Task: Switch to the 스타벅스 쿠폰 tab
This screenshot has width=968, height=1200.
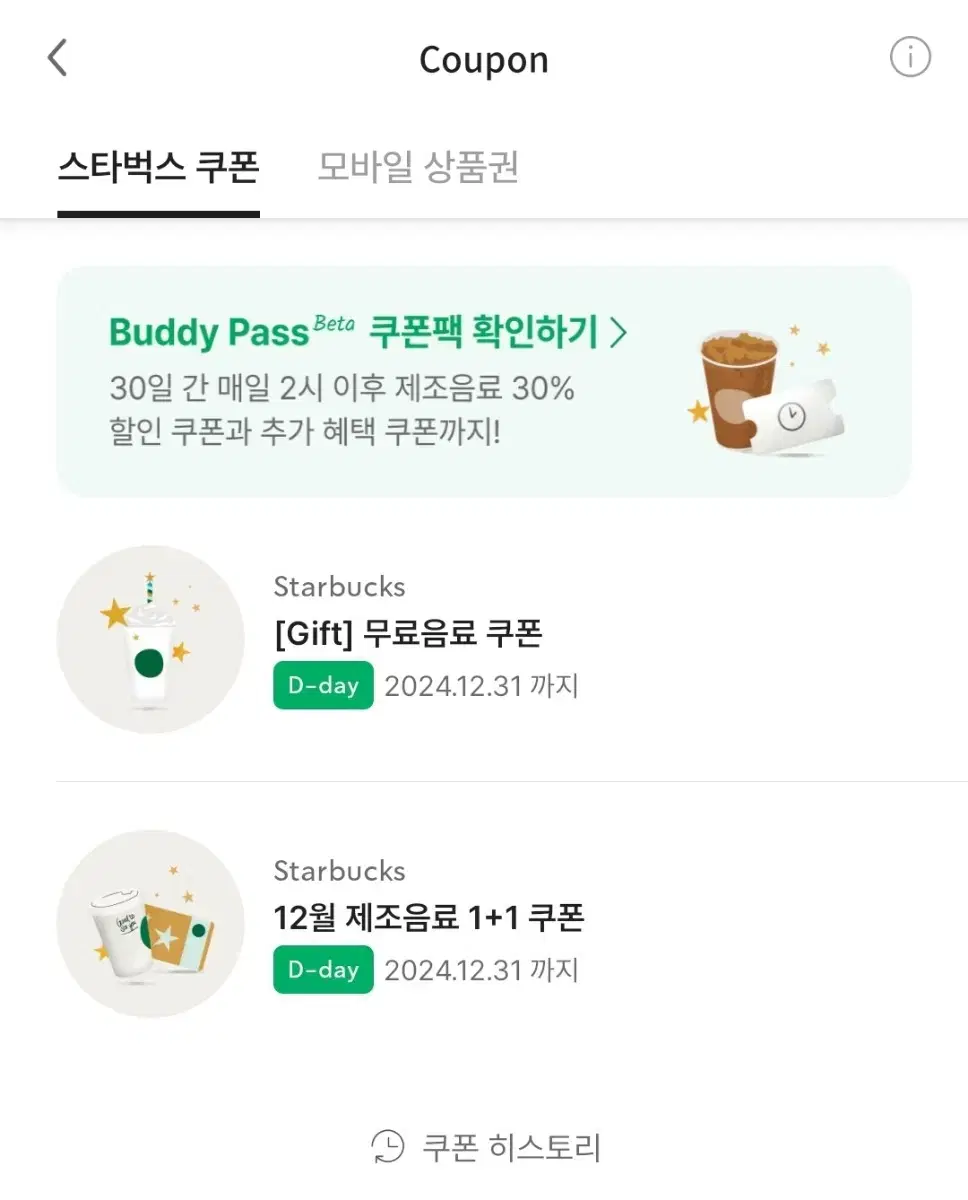Action: pyautogui.click(x=158, y=167)
